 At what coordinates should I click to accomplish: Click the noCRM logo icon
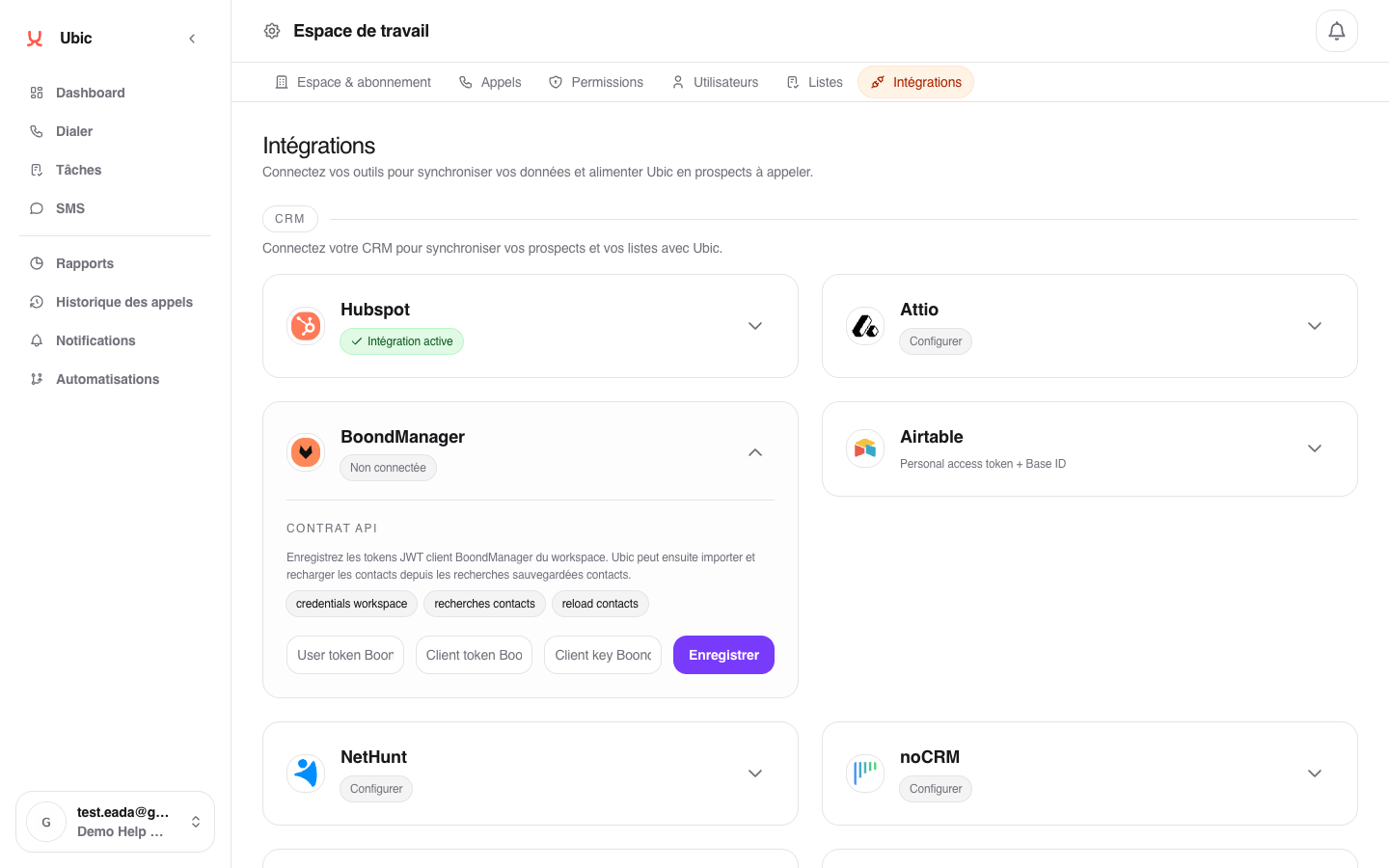[x=865, y=773]
